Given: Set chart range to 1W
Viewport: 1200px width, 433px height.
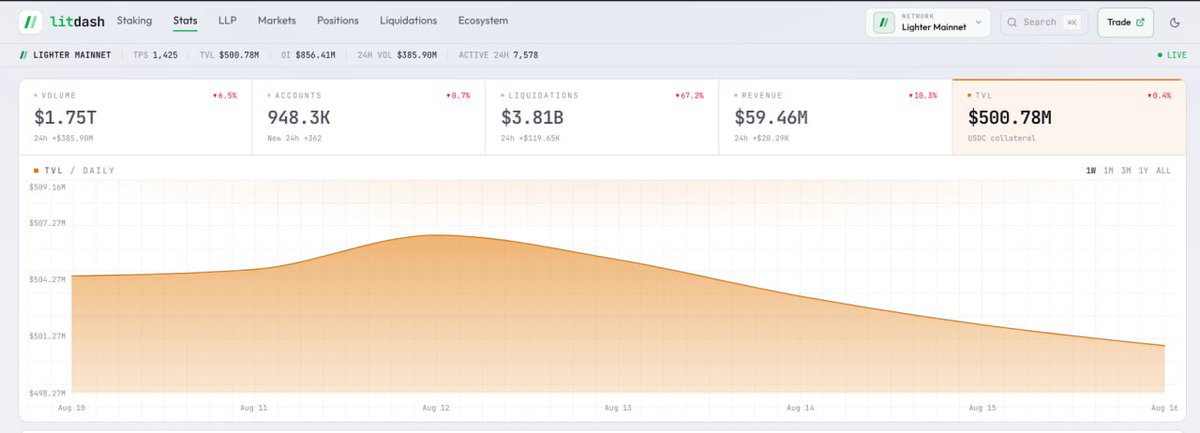Looking at the screenshot, I should (x=1092, y=171).
